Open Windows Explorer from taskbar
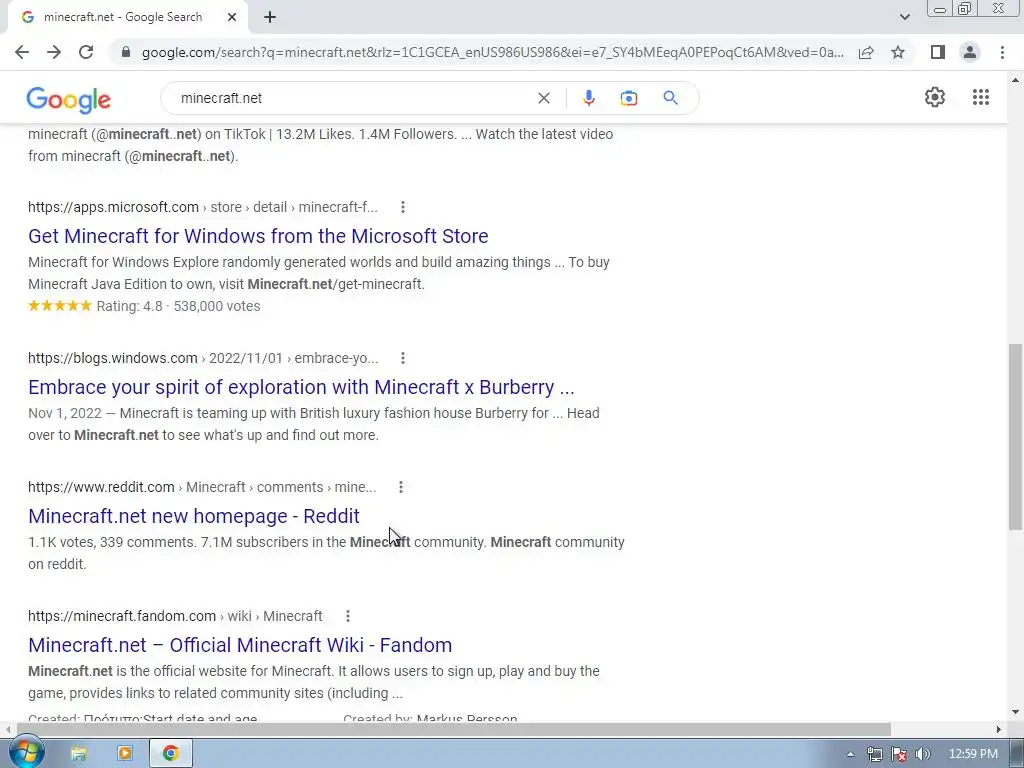The width and height of the screenshot is (1024, 768). [78, 754]
